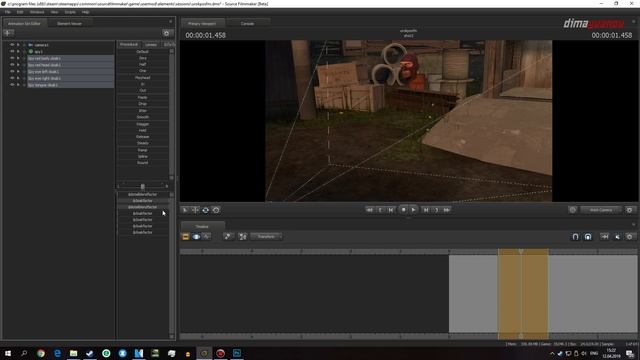Screen dimensions: 640x360
Task: Open the File menu
Action: point(7,12)
